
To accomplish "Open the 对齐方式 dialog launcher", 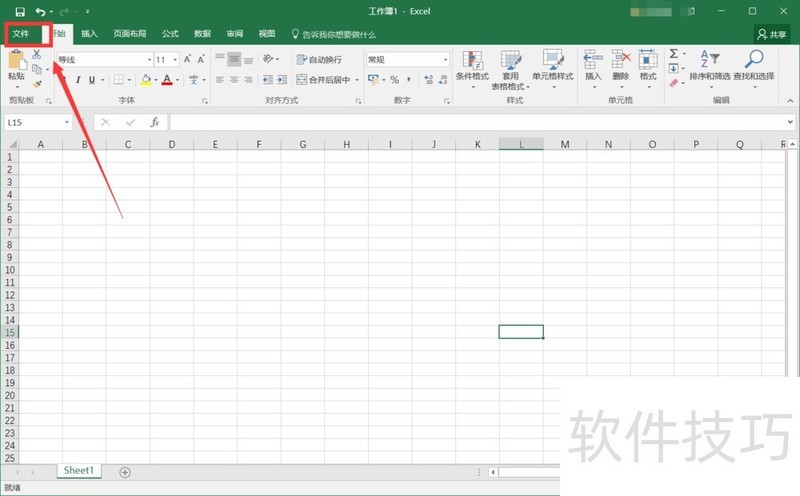I will 358,101.
